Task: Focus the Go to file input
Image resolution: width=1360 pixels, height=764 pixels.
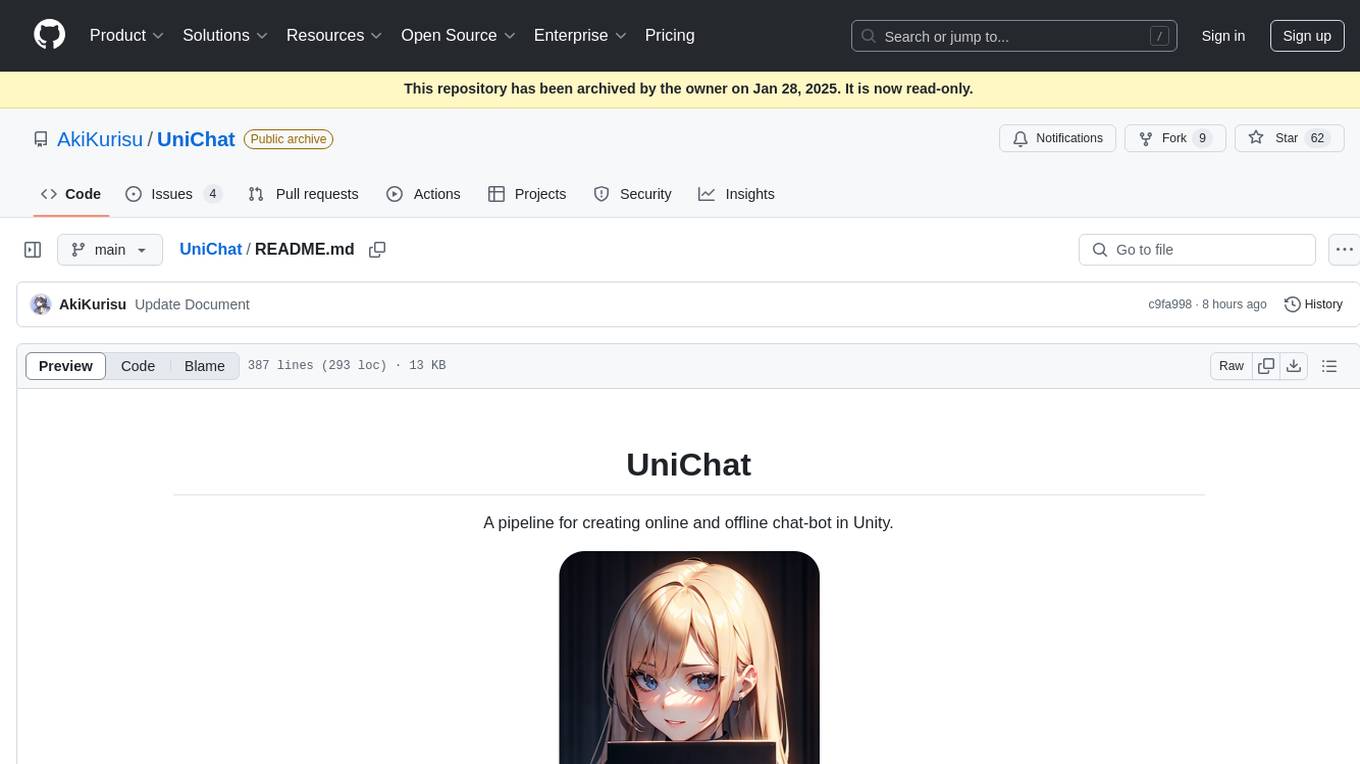Action: (1197, 250)
